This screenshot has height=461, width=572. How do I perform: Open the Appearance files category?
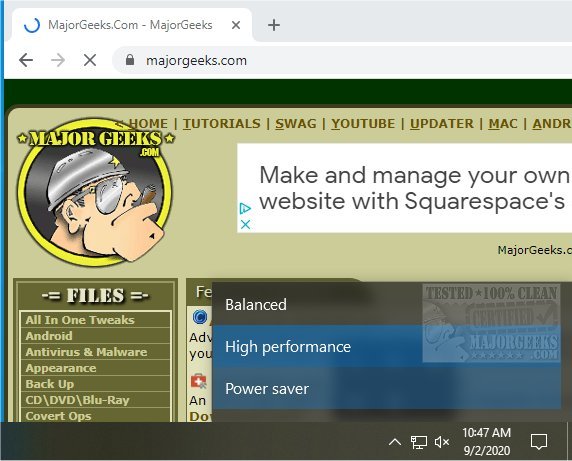coord(95,368)
